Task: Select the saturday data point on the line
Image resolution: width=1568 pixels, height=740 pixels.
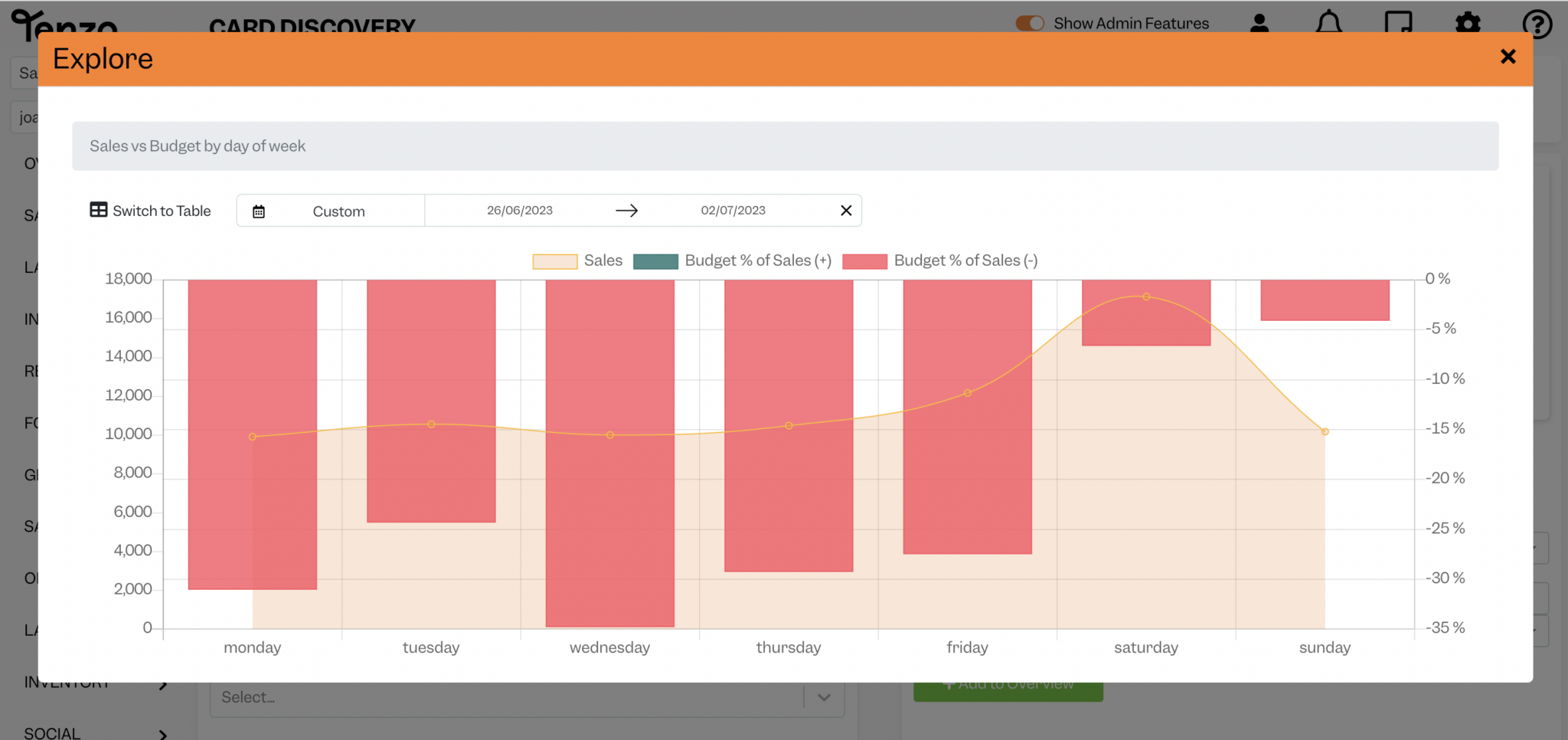Action: pos(1145,297)
